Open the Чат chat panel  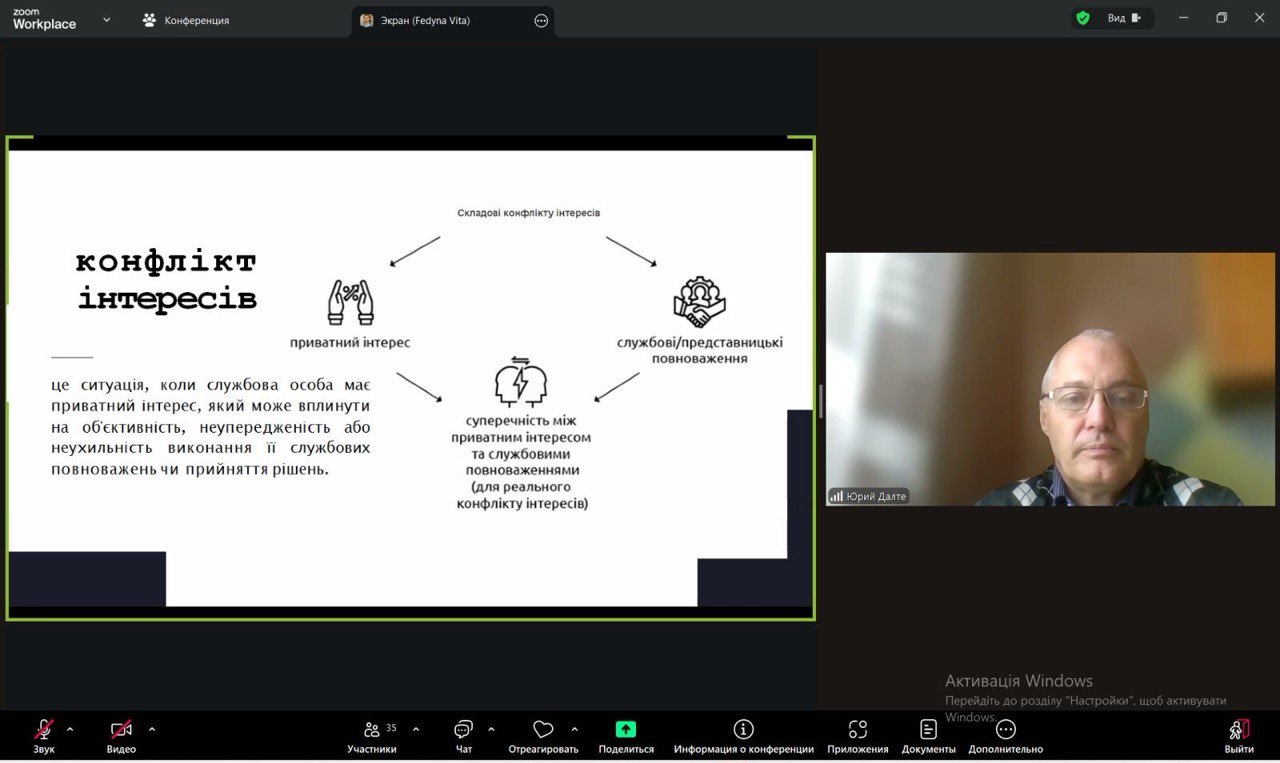(x=463, y=730)
